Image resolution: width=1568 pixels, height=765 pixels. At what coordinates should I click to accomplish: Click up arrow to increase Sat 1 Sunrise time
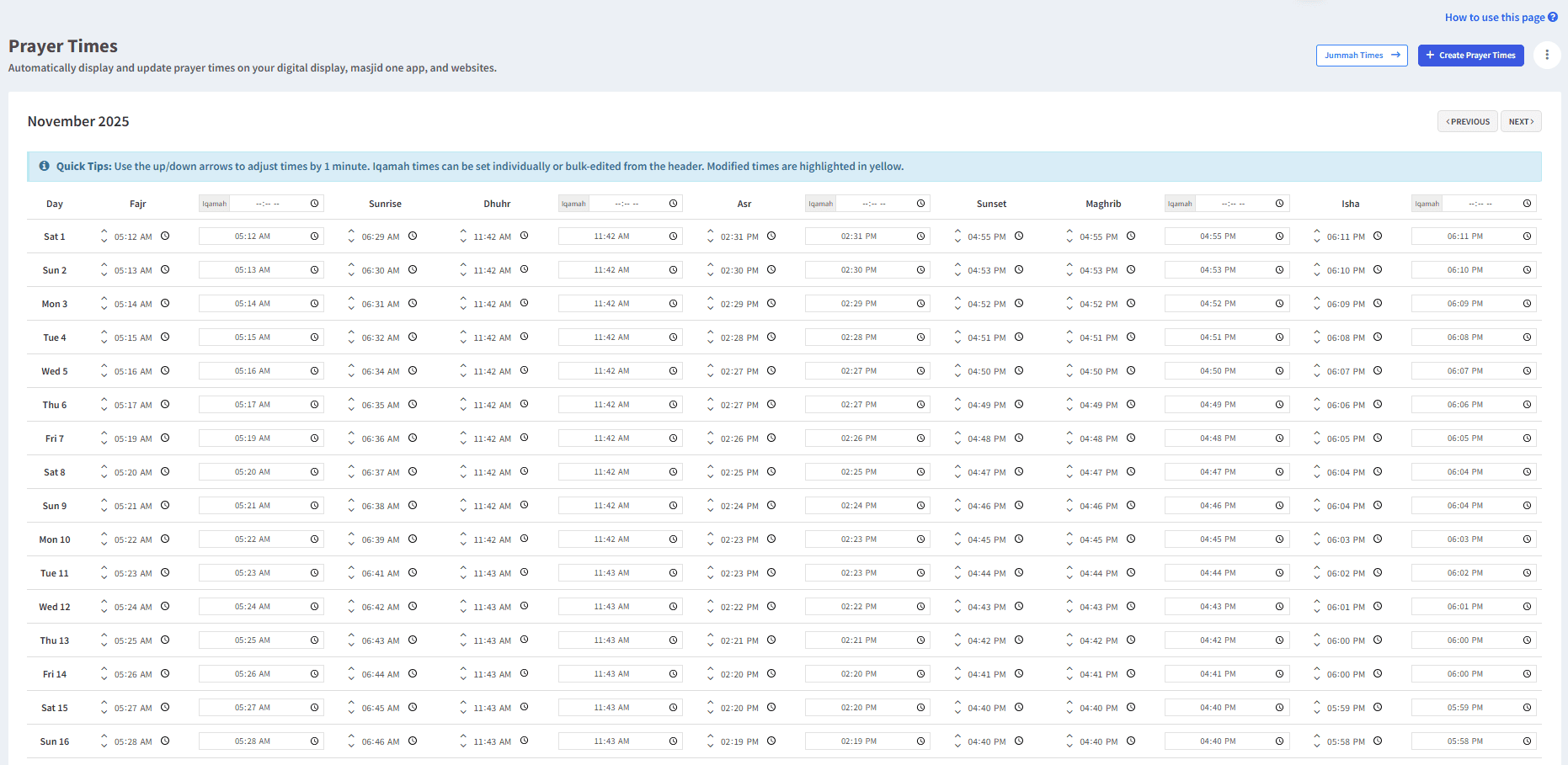click(x=351, y=231)
